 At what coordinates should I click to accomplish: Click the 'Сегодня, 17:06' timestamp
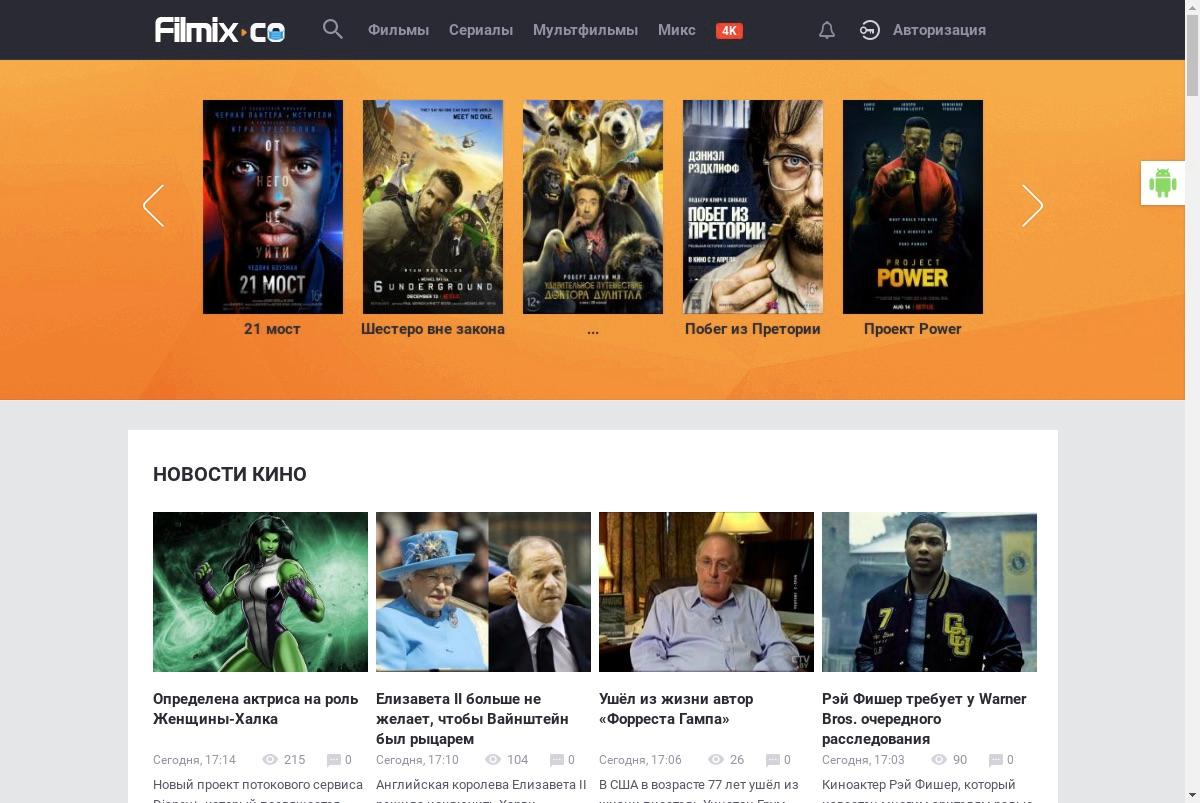pos(640,760)
